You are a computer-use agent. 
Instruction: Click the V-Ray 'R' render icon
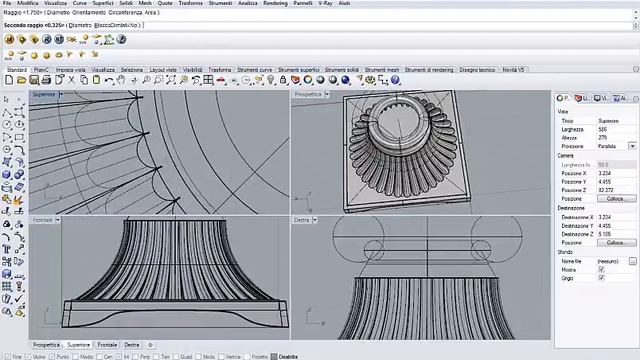click(x=47, y=40)
